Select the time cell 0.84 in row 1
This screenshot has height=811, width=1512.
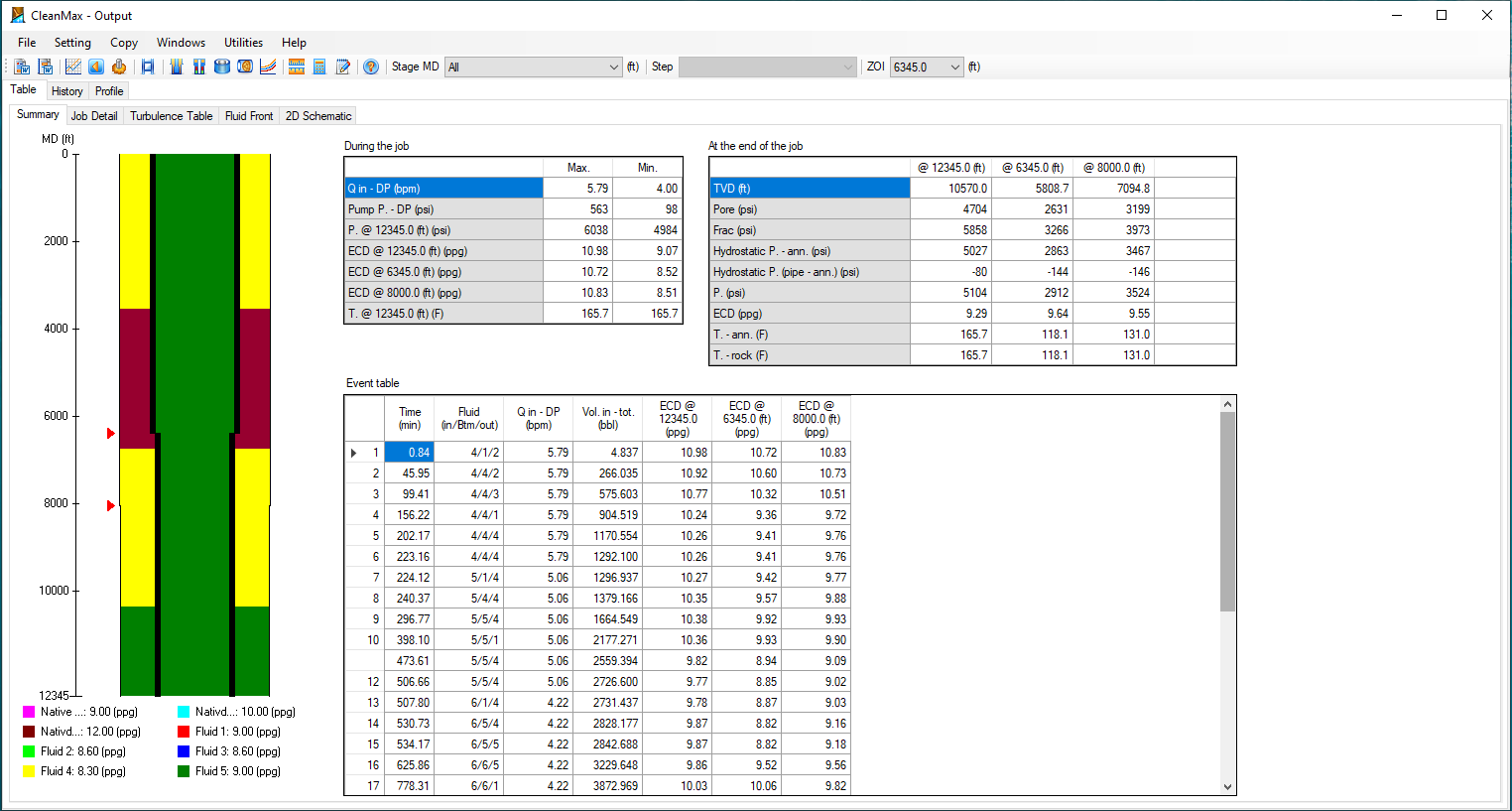click(409, 453)
